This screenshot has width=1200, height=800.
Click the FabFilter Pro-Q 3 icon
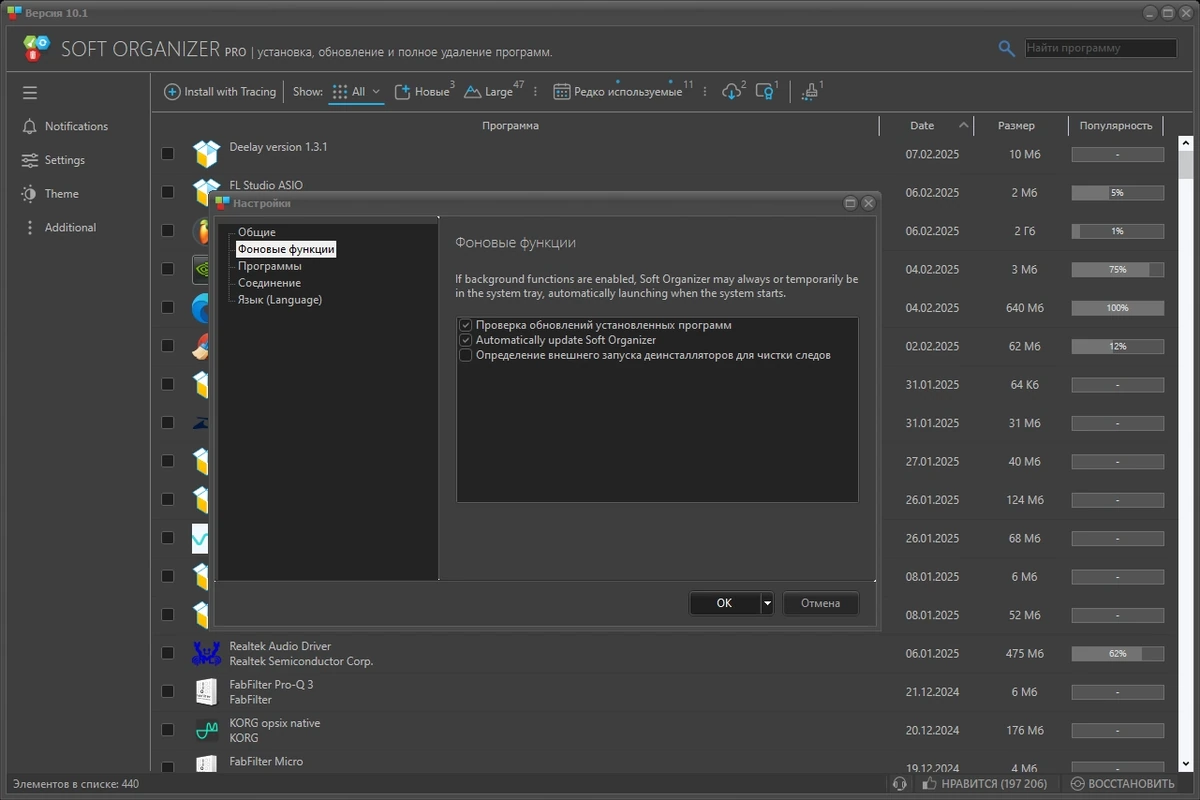tap(206, 692)
